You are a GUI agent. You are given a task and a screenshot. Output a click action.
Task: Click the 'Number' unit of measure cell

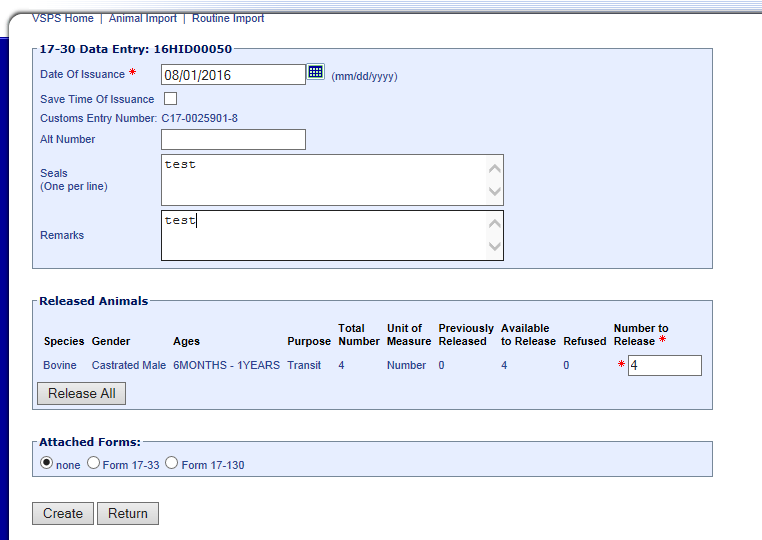(406, 365)
